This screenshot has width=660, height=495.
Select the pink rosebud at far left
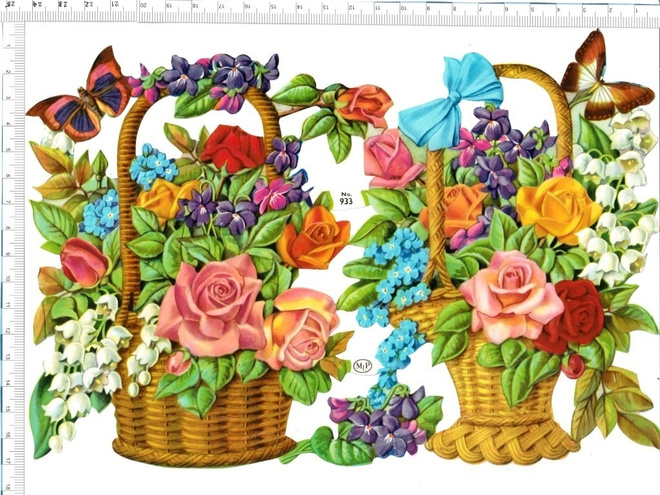(x=84, y=262)
